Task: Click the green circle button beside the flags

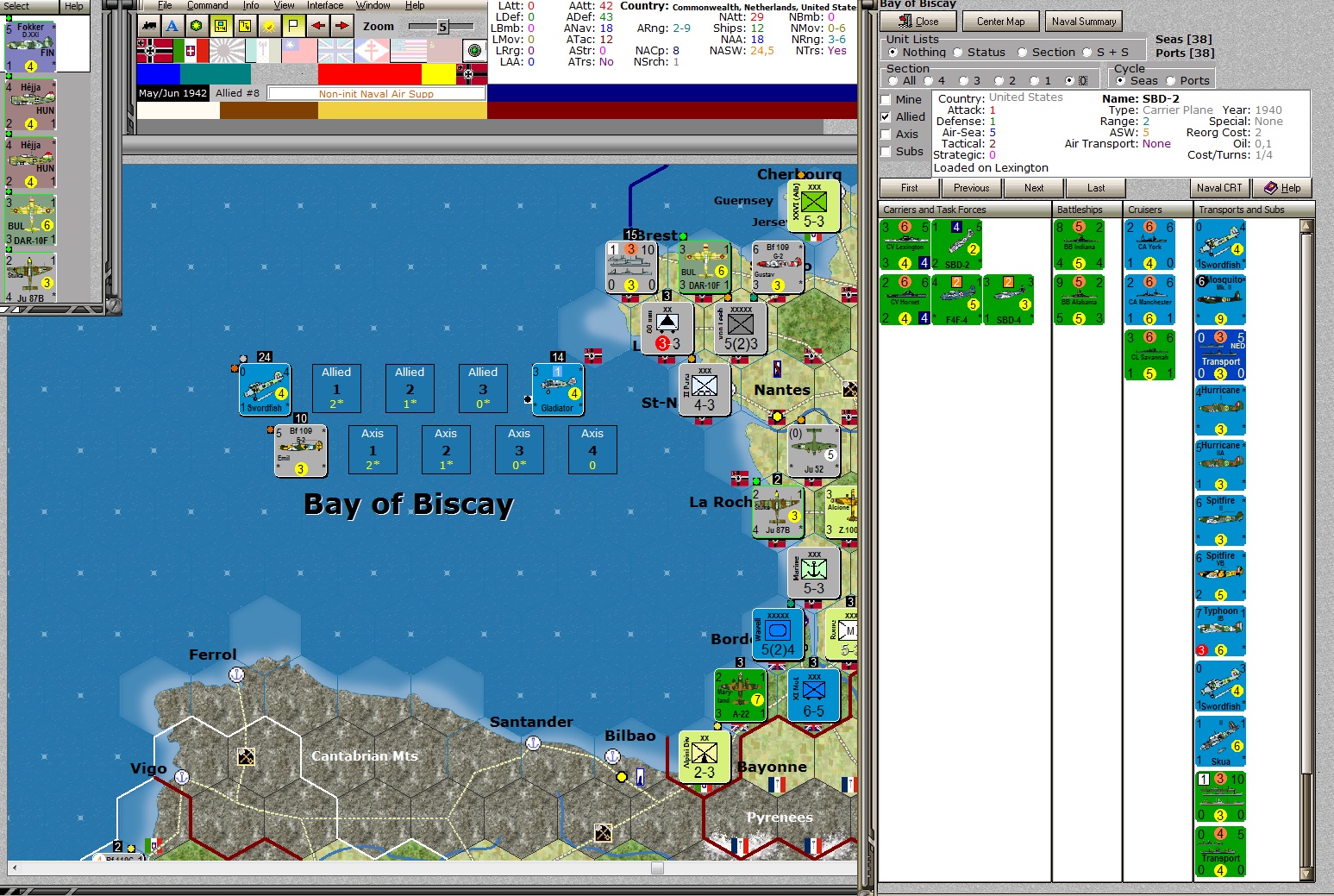Action: tap(473, 51)
